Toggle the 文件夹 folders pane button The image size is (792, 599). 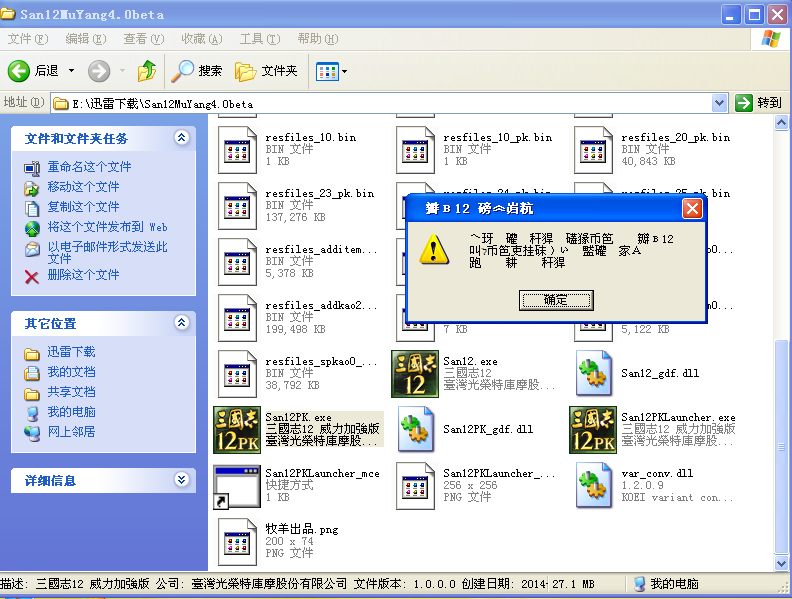(267, 71)
